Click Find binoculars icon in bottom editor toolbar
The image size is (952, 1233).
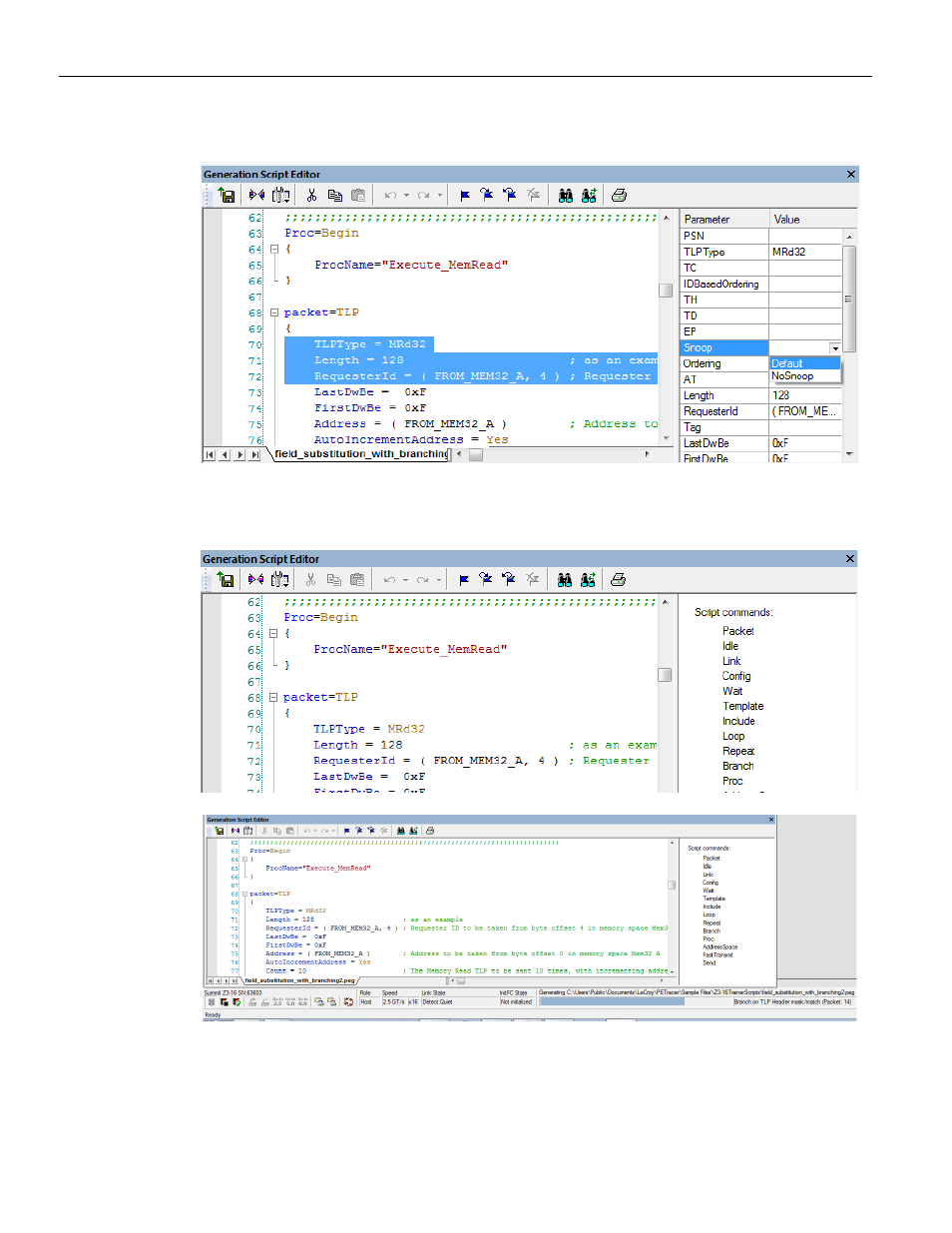(401, 831)
